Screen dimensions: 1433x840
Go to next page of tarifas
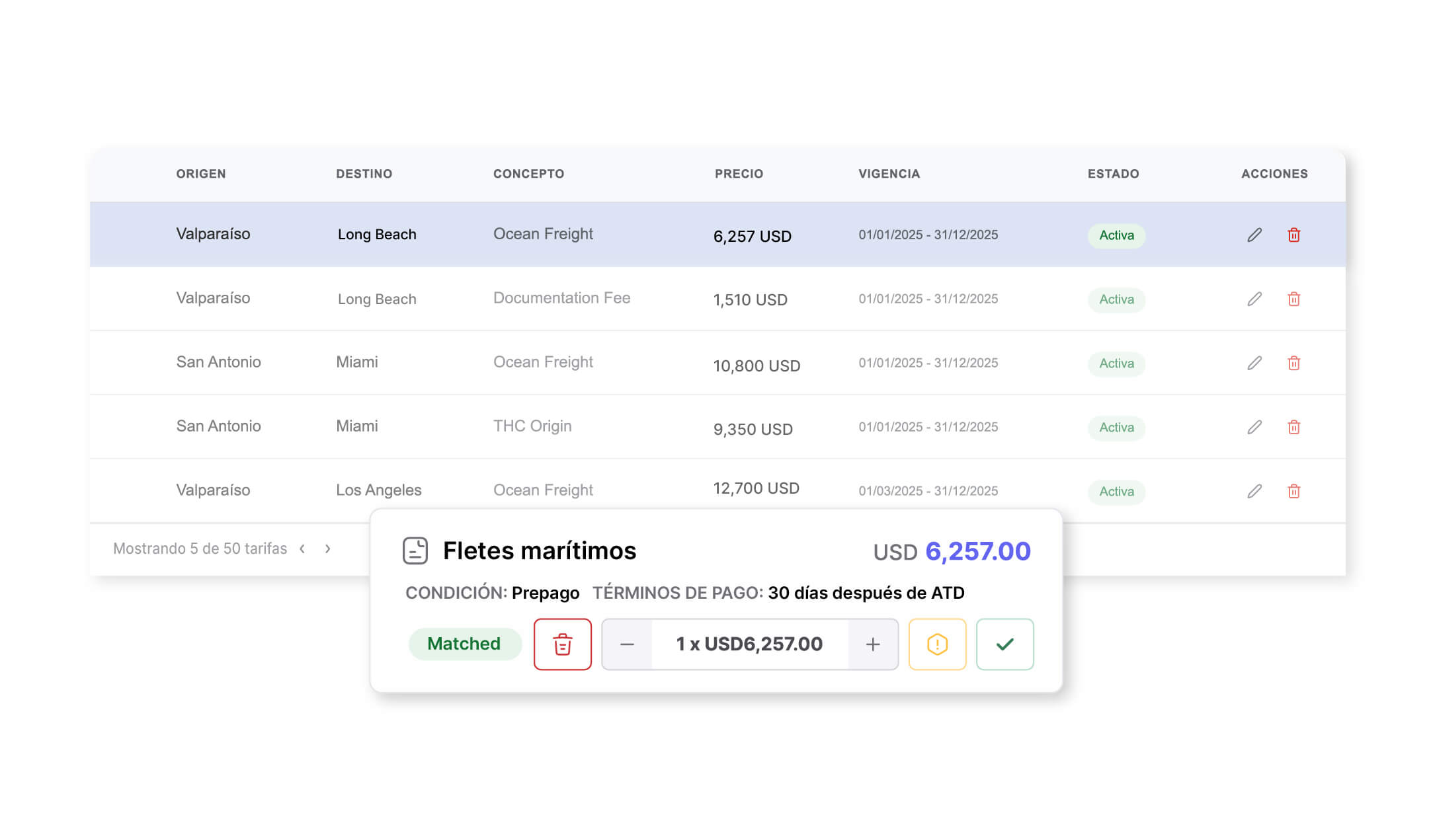click(x=327, y=549)
